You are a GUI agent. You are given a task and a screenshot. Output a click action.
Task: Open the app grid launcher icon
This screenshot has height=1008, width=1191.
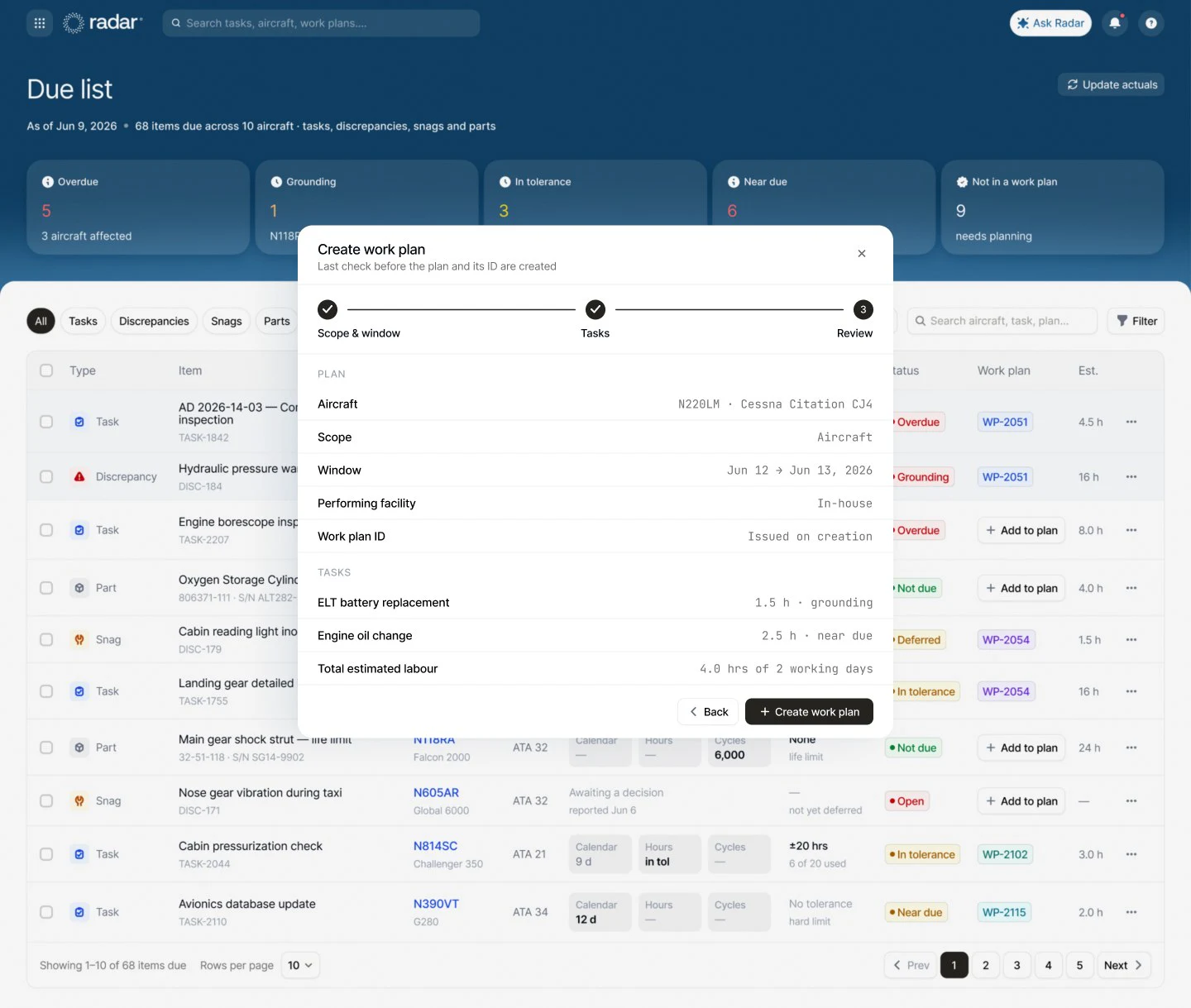pos(40,23)
